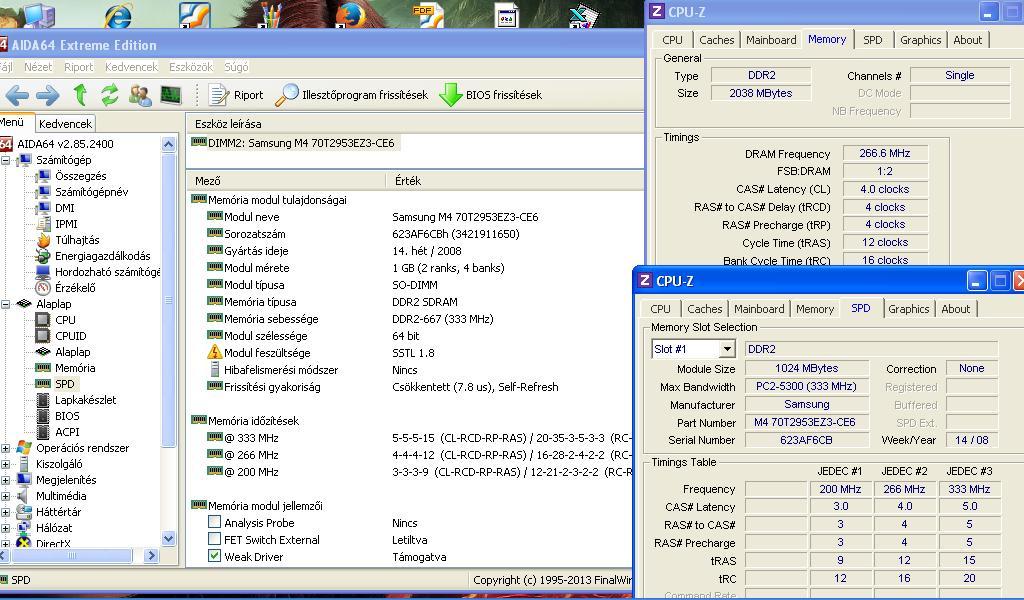Select BIOS tree item
This screenshot has height=600, width=1024.
(x=67, y=416)
